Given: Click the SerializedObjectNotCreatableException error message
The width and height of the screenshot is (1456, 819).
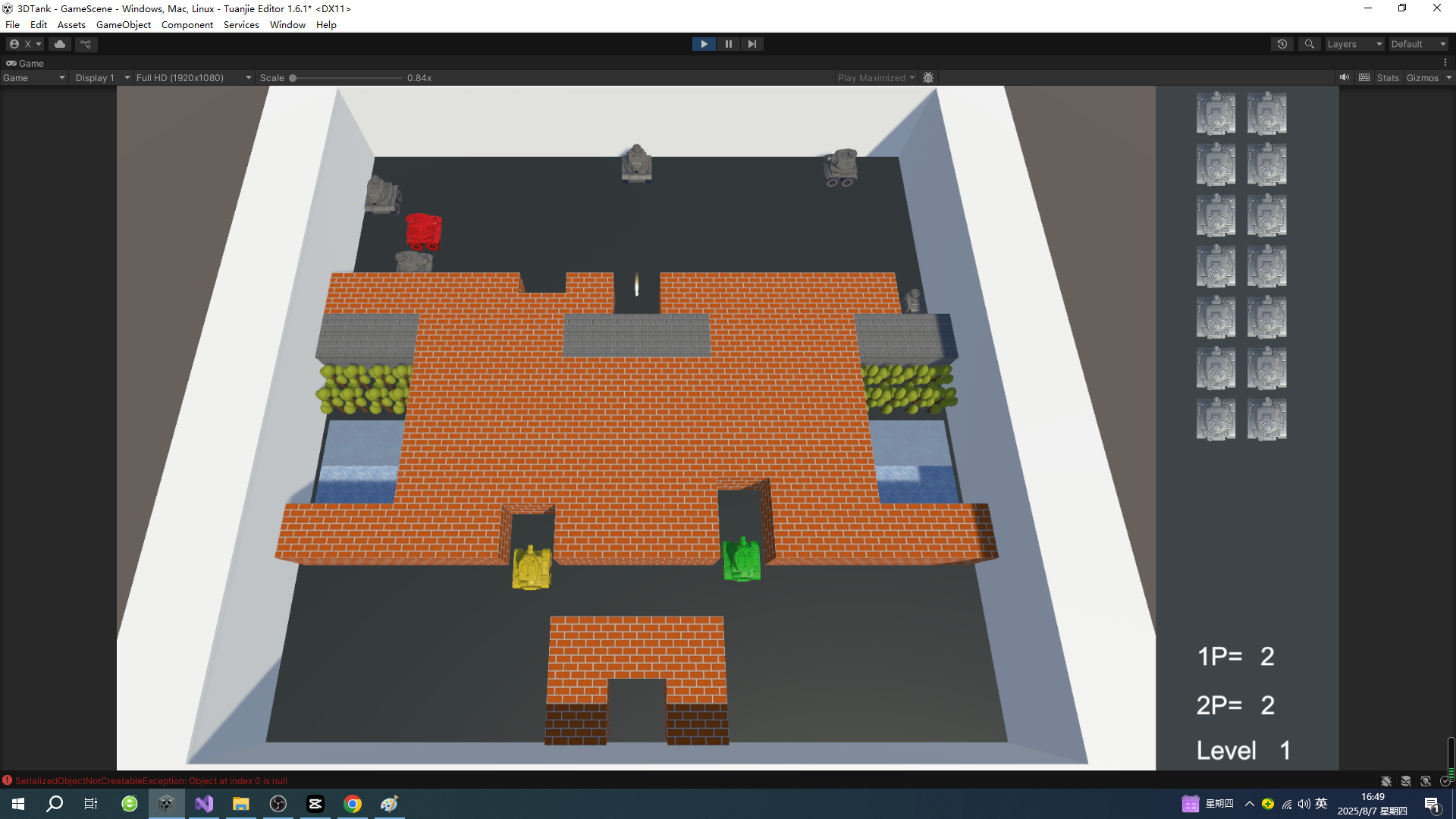Looking at the screenshot, I should [x=151, y=780].
